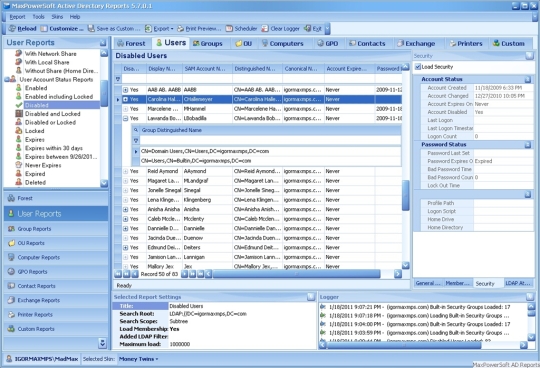Open Computer Reports in navigation pane
Viewport: 540px width, 368px height.
tap(56, 257)
